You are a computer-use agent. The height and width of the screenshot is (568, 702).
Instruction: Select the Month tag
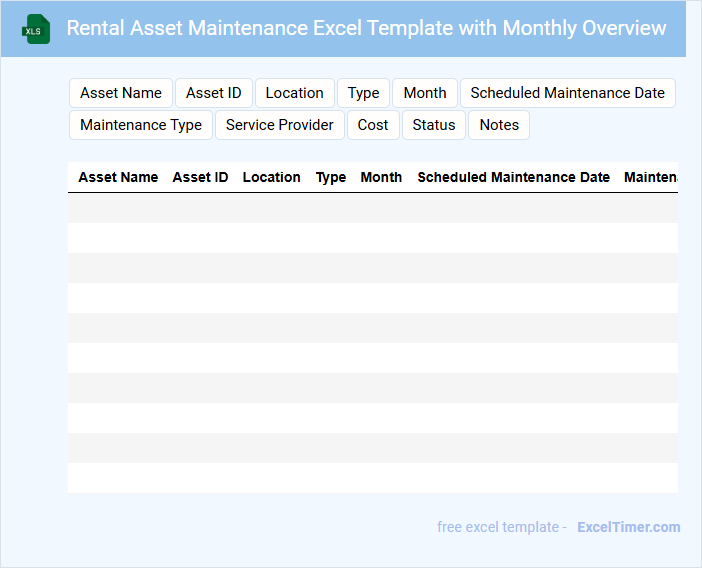pyautogui.click(x=425, y=93)
